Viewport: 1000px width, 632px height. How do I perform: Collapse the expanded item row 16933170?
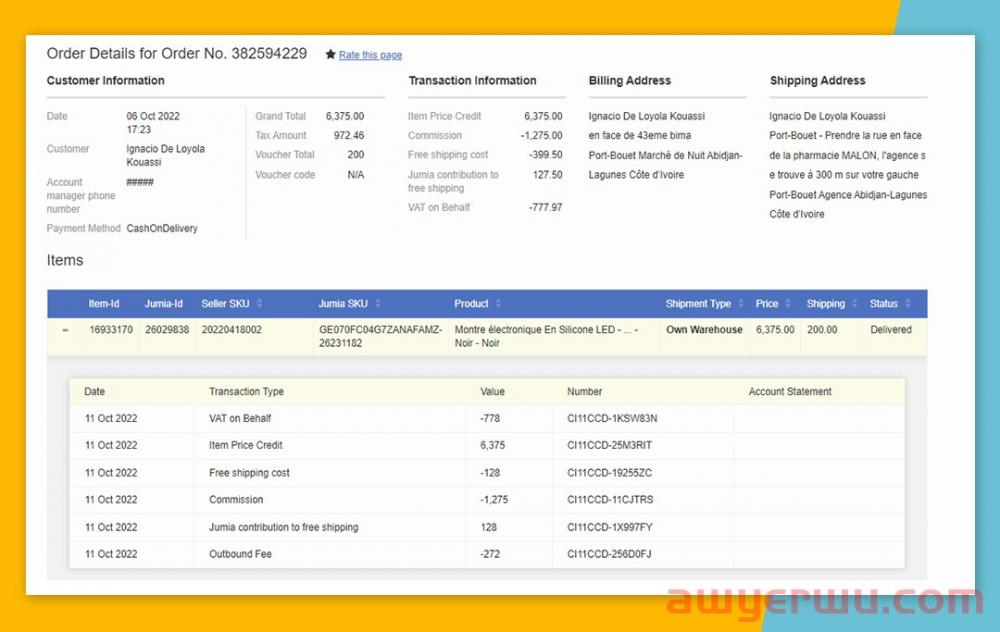pyautogui.click(x=65, y=330)
